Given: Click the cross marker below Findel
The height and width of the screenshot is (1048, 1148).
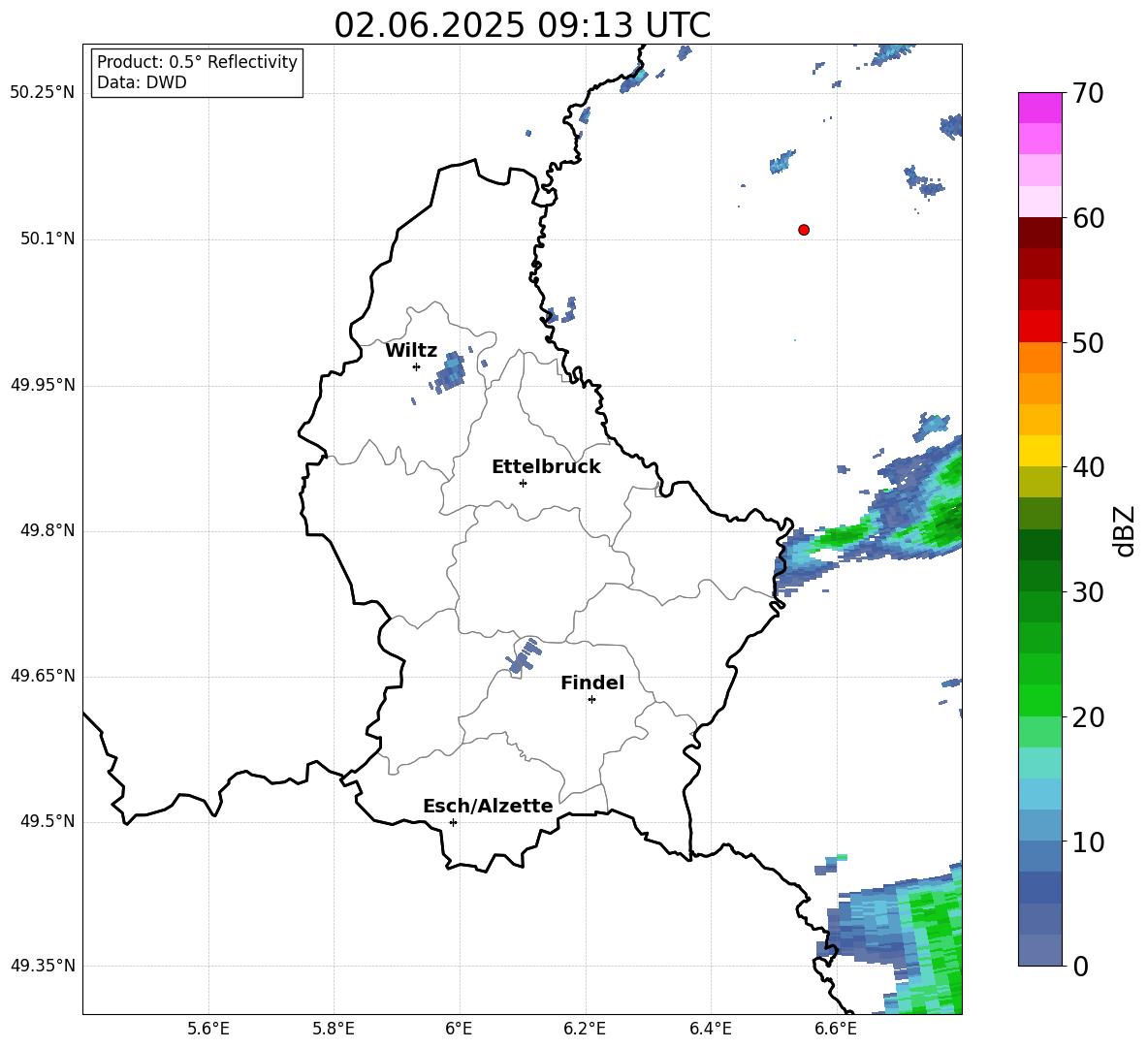Looking at the screenshot, I should (591, 699).
